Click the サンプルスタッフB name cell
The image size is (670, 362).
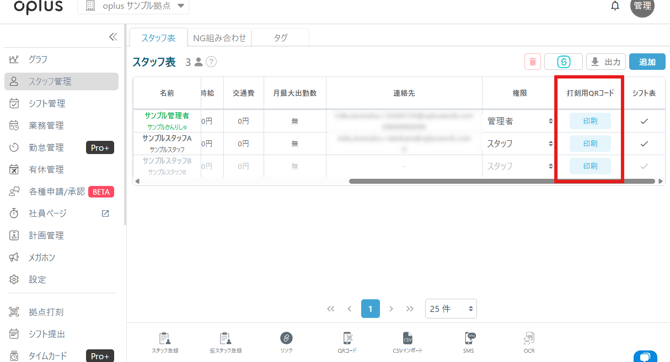[x=167, y=166]
